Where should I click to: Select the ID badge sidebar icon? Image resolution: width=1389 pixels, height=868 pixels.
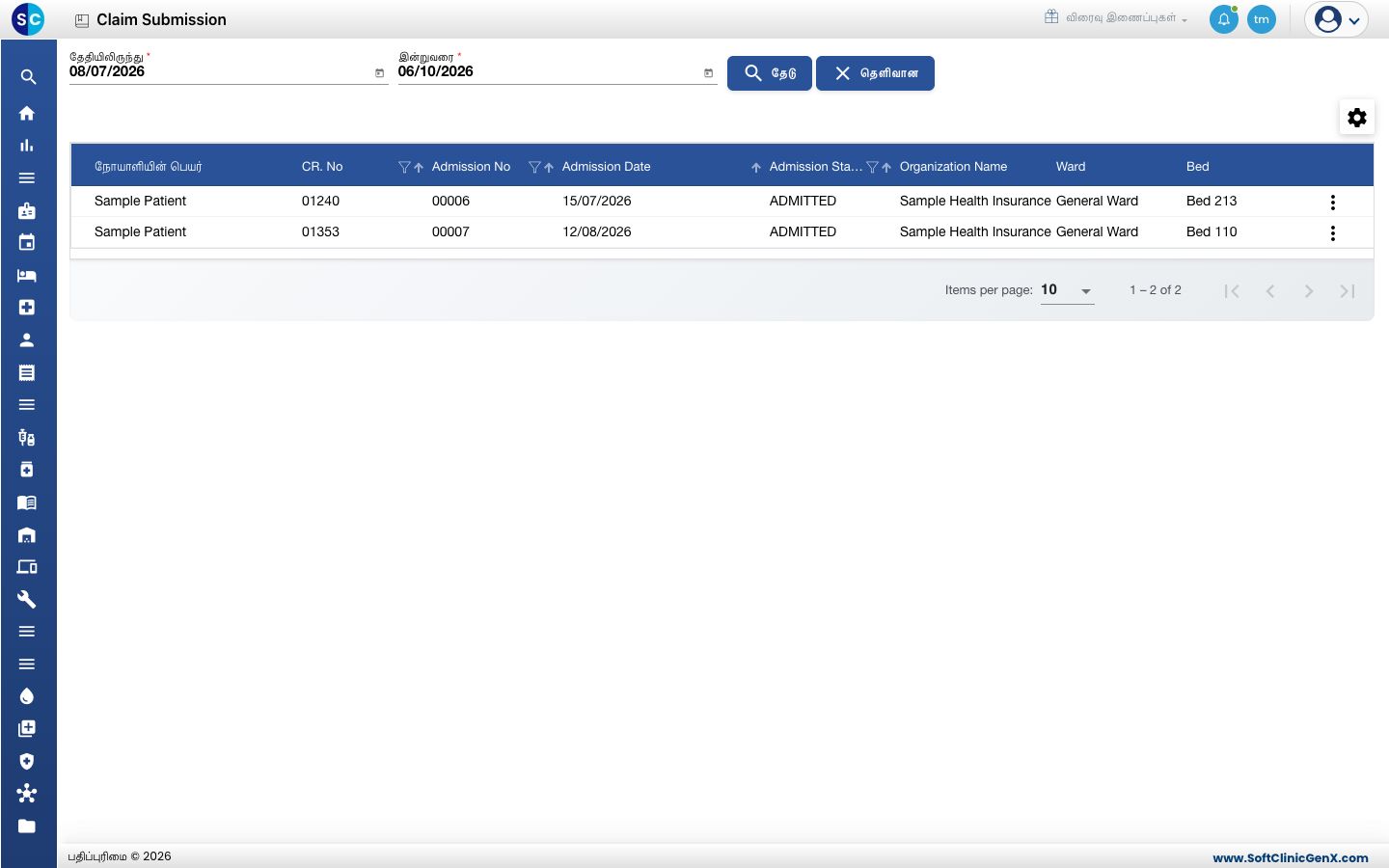(x=27, y=210)
